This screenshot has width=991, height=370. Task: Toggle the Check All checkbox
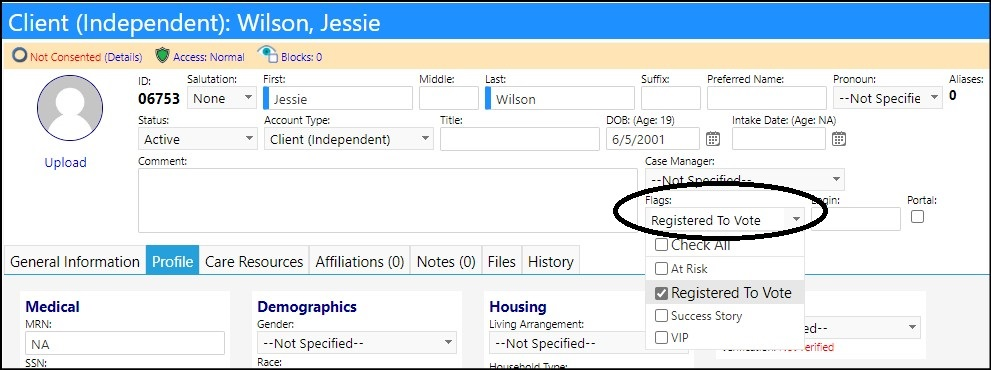661,245
